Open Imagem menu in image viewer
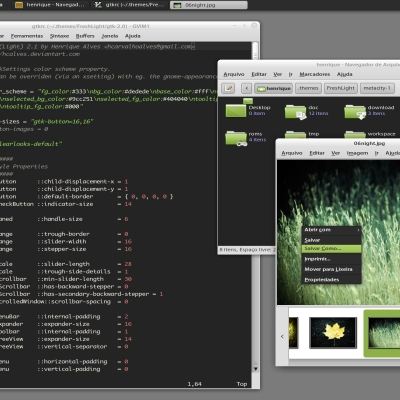Image resolution: width=400 pixels, height=400 pixels. pos(357,153)
